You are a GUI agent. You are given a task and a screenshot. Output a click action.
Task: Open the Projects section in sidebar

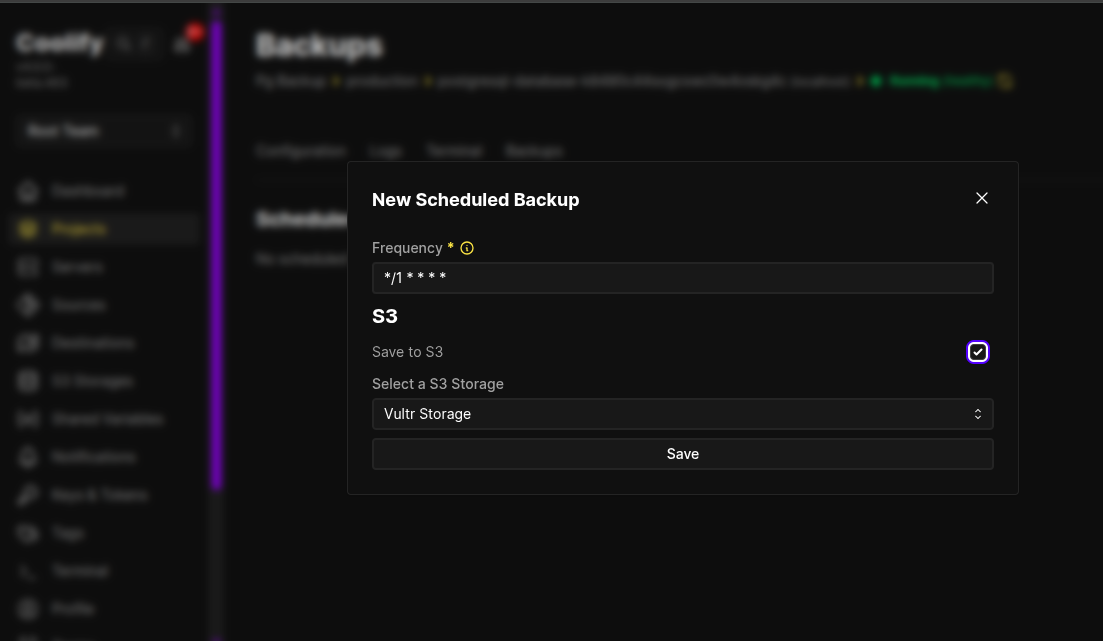coord(79,229)
